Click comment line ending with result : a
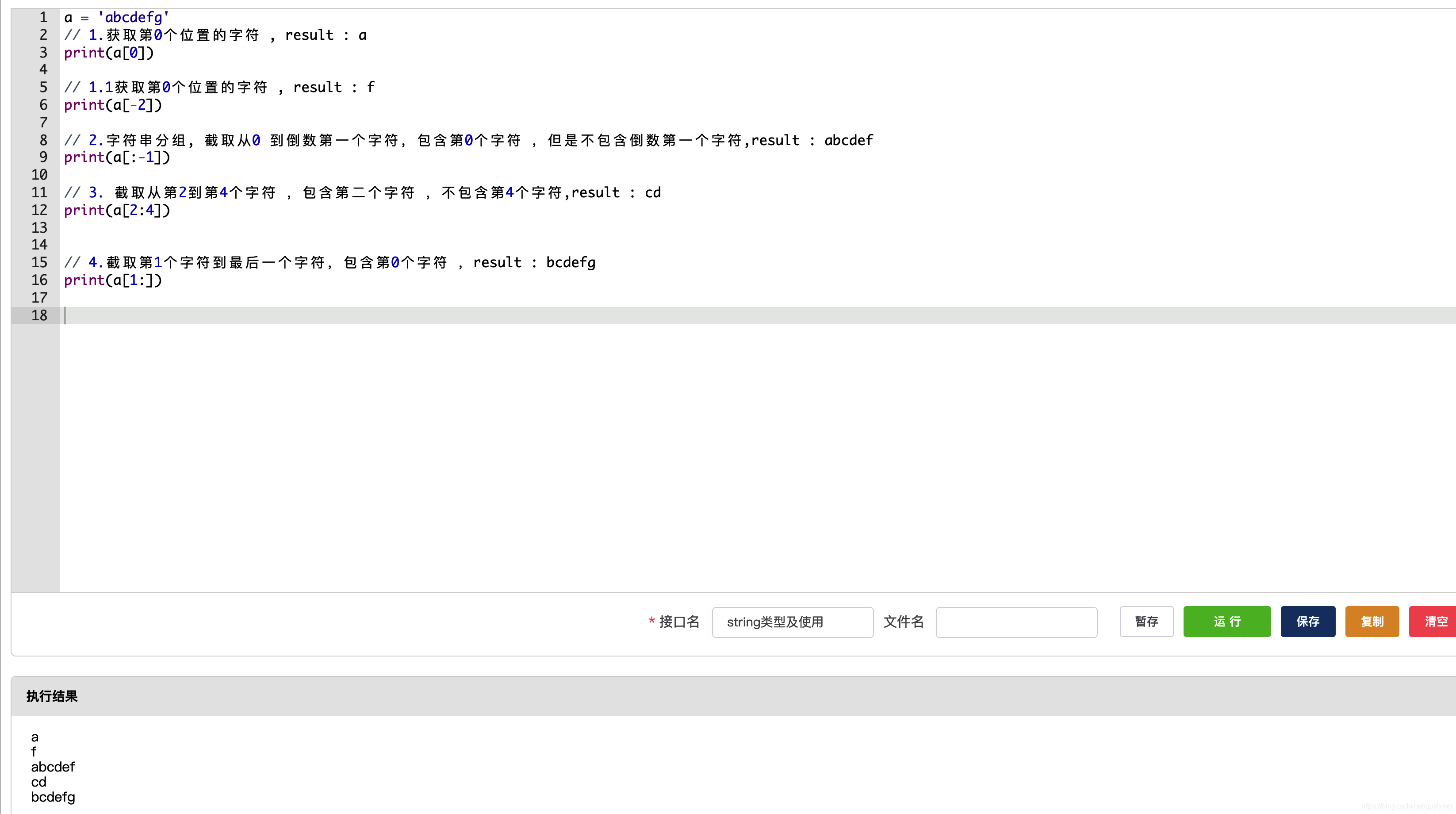Screen dimensions: 1456x814 (215, 35)
